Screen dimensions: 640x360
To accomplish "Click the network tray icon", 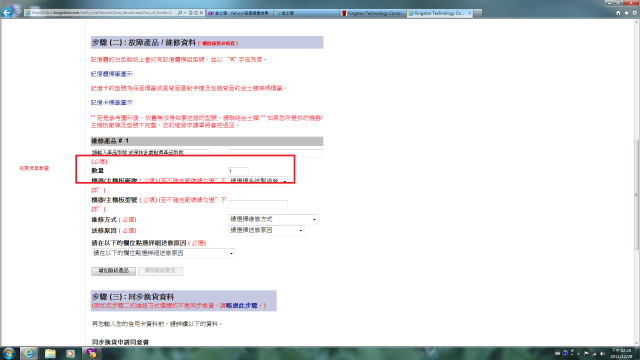I will point(594,353).
